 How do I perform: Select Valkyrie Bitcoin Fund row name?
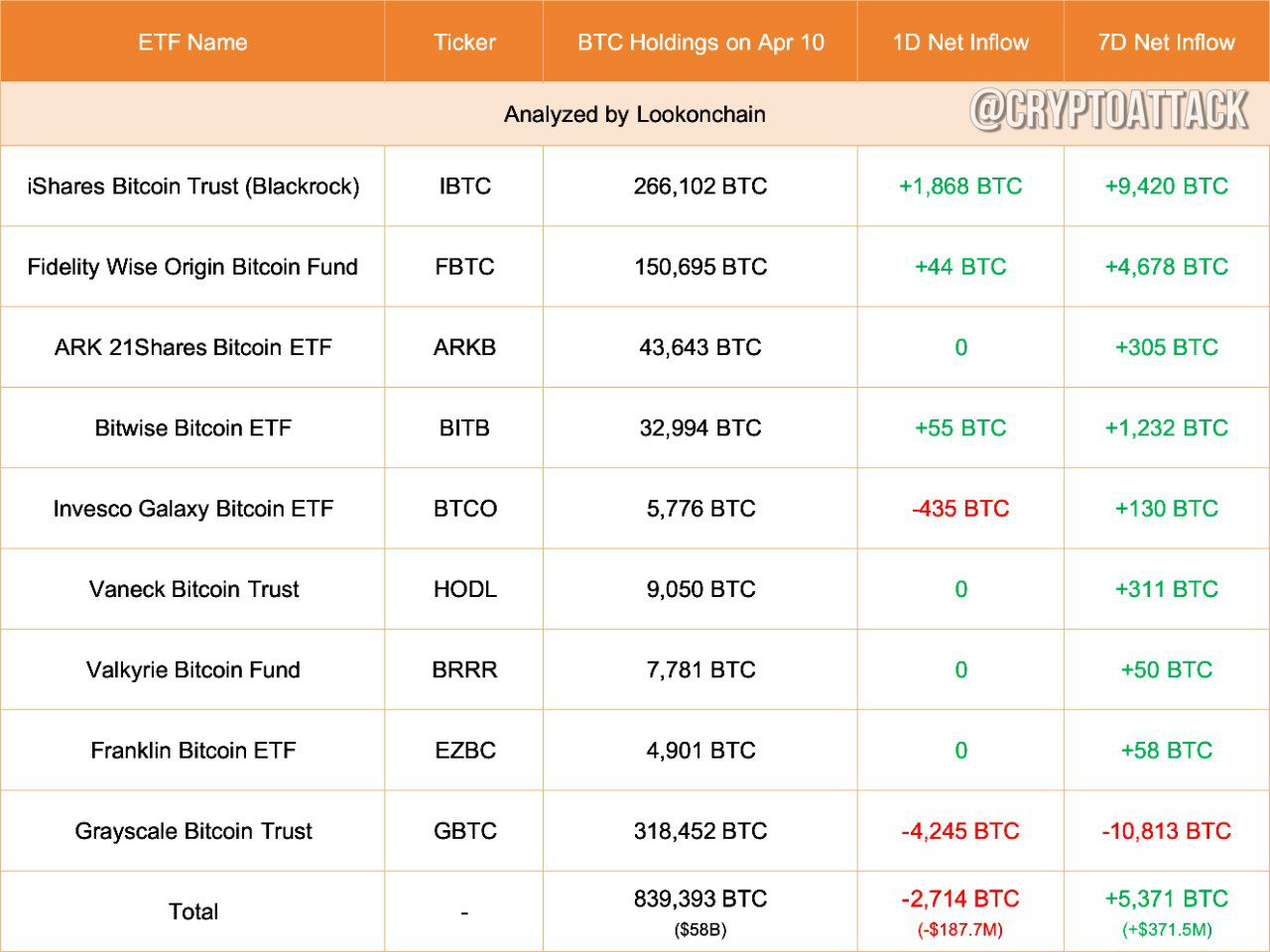(x=192, y=670)
